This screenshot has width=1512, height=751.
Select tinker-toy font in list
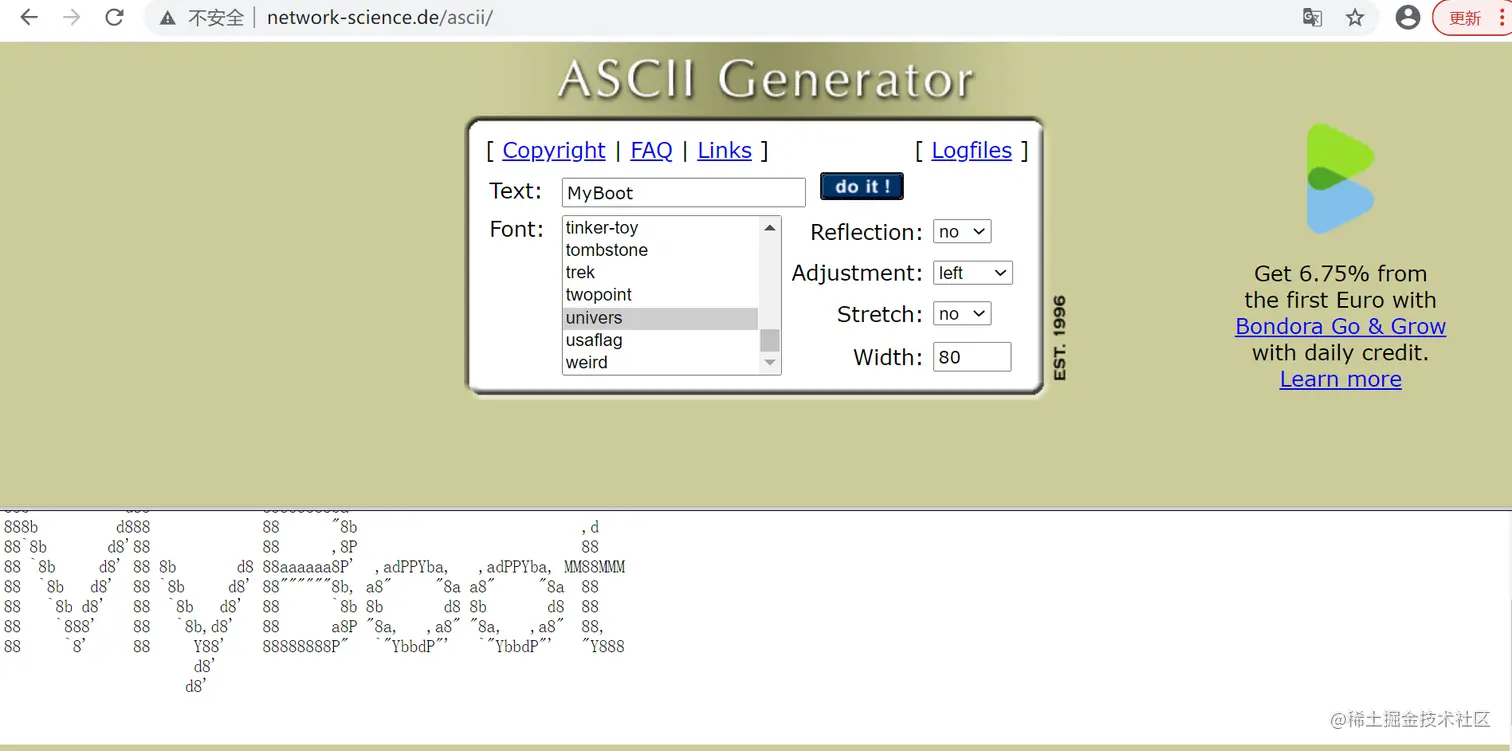[x=660, y=228]
